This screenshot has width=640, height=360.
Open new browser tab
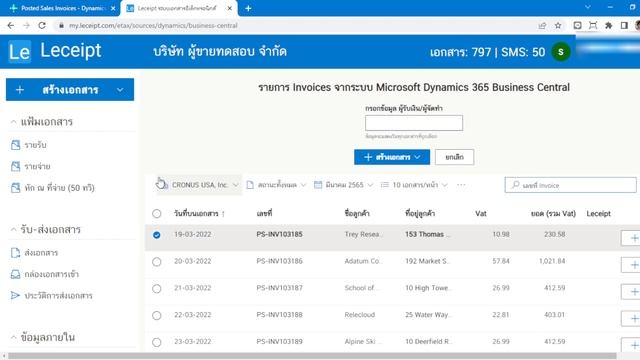[248, 8]
